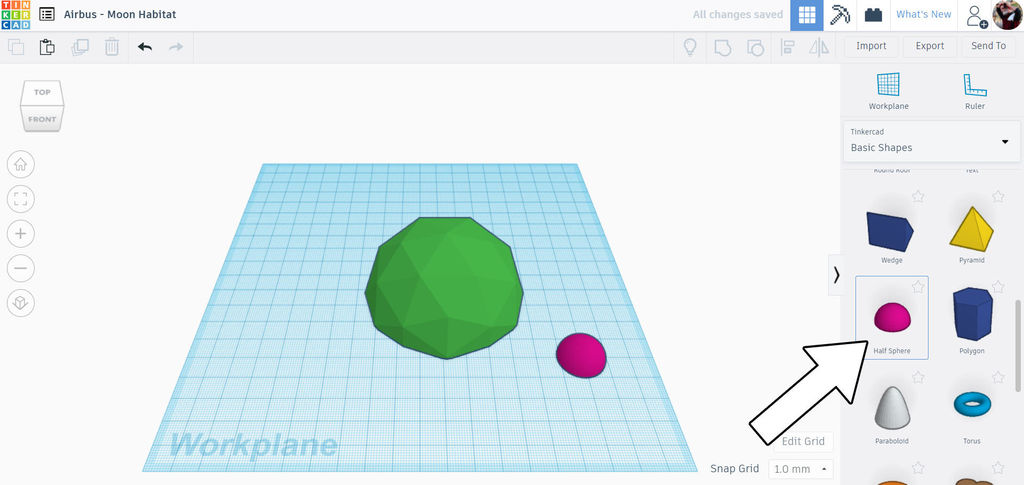Collapse the shapes panel with chevron

tap(836, 275)
